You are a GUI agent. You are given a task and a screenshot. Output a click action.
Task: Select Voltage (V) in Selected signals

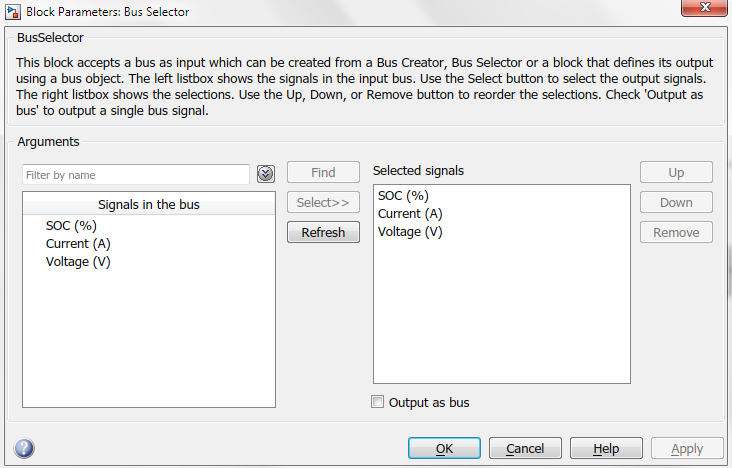[x=410, y=232]
